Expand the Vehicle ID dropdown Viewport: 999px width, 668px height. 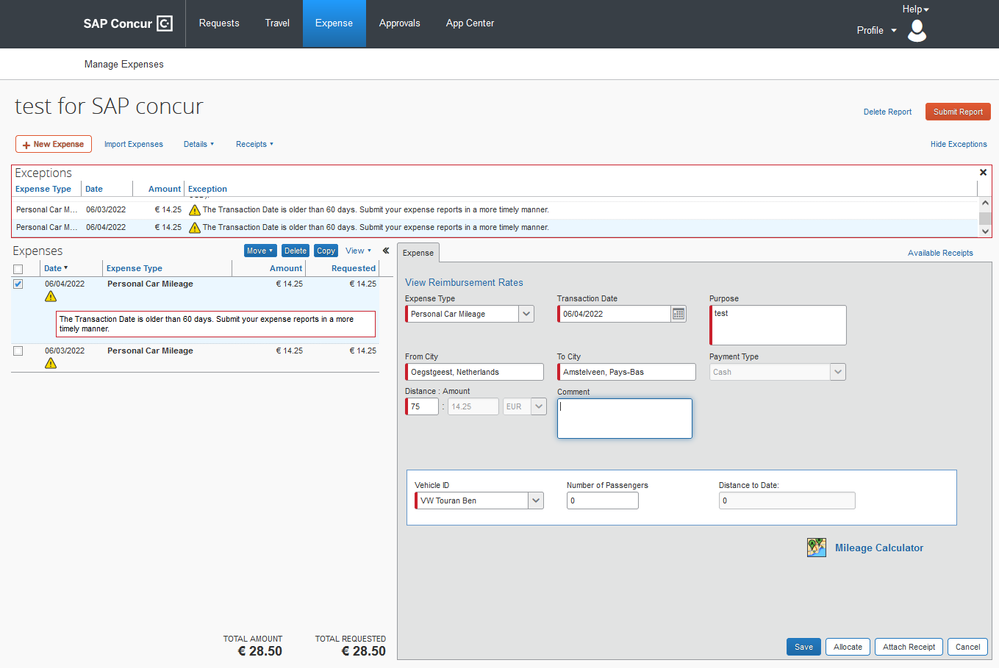(x=536, y=500)
